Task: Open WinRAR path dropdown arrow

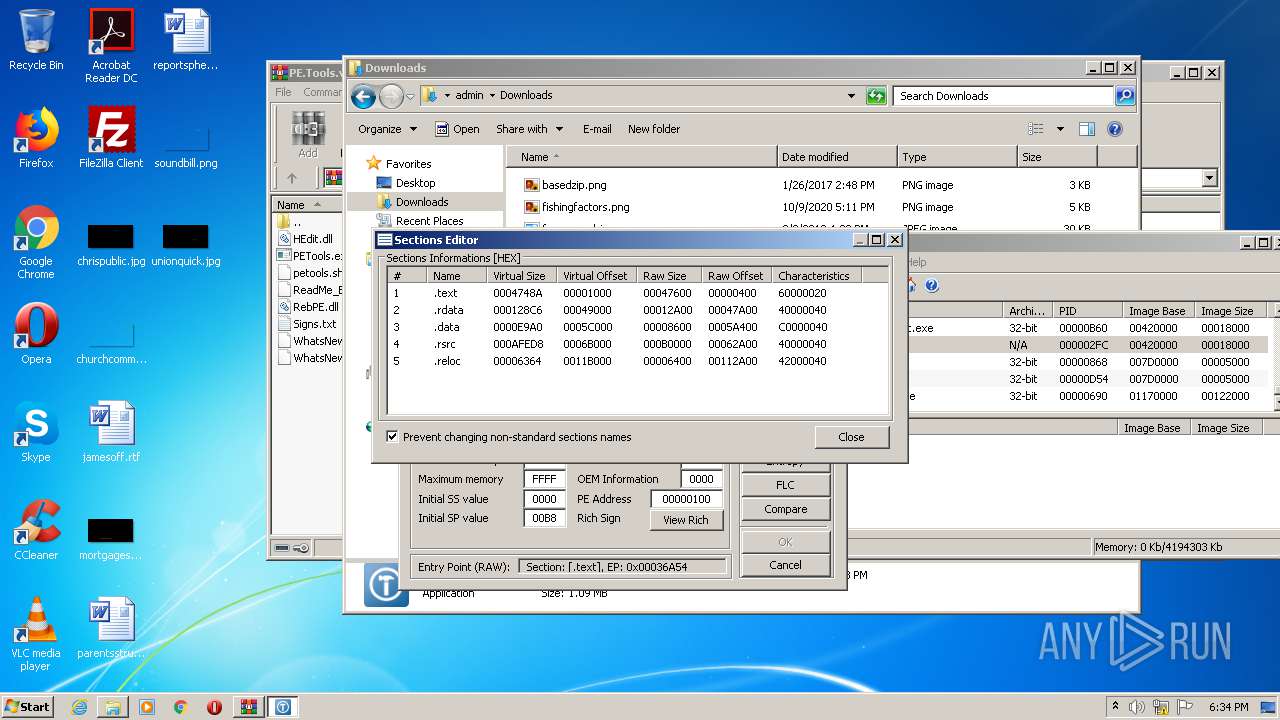Action: (x=1209, y=178)
